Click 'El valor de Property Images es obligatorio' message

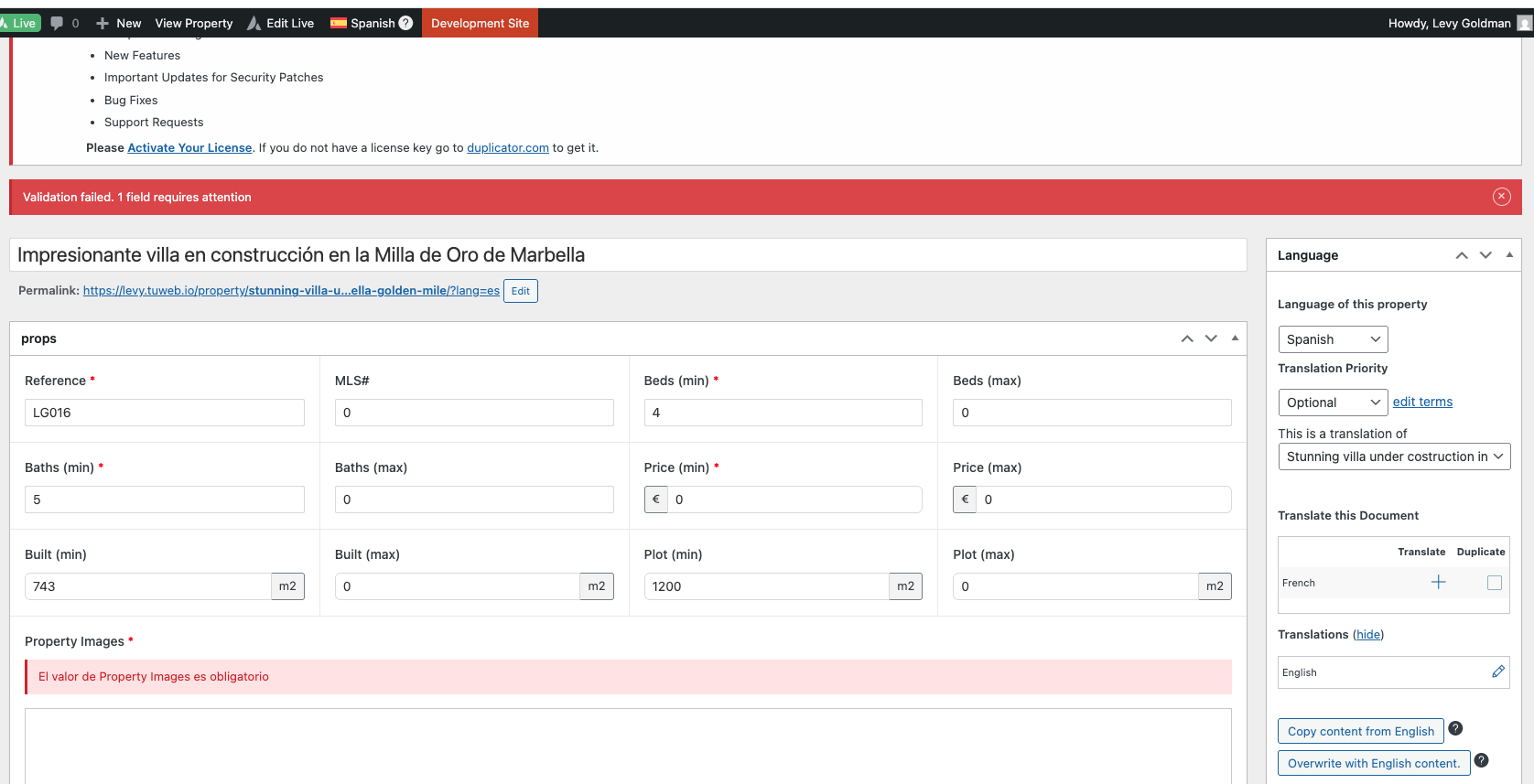[x=154, y=677]
